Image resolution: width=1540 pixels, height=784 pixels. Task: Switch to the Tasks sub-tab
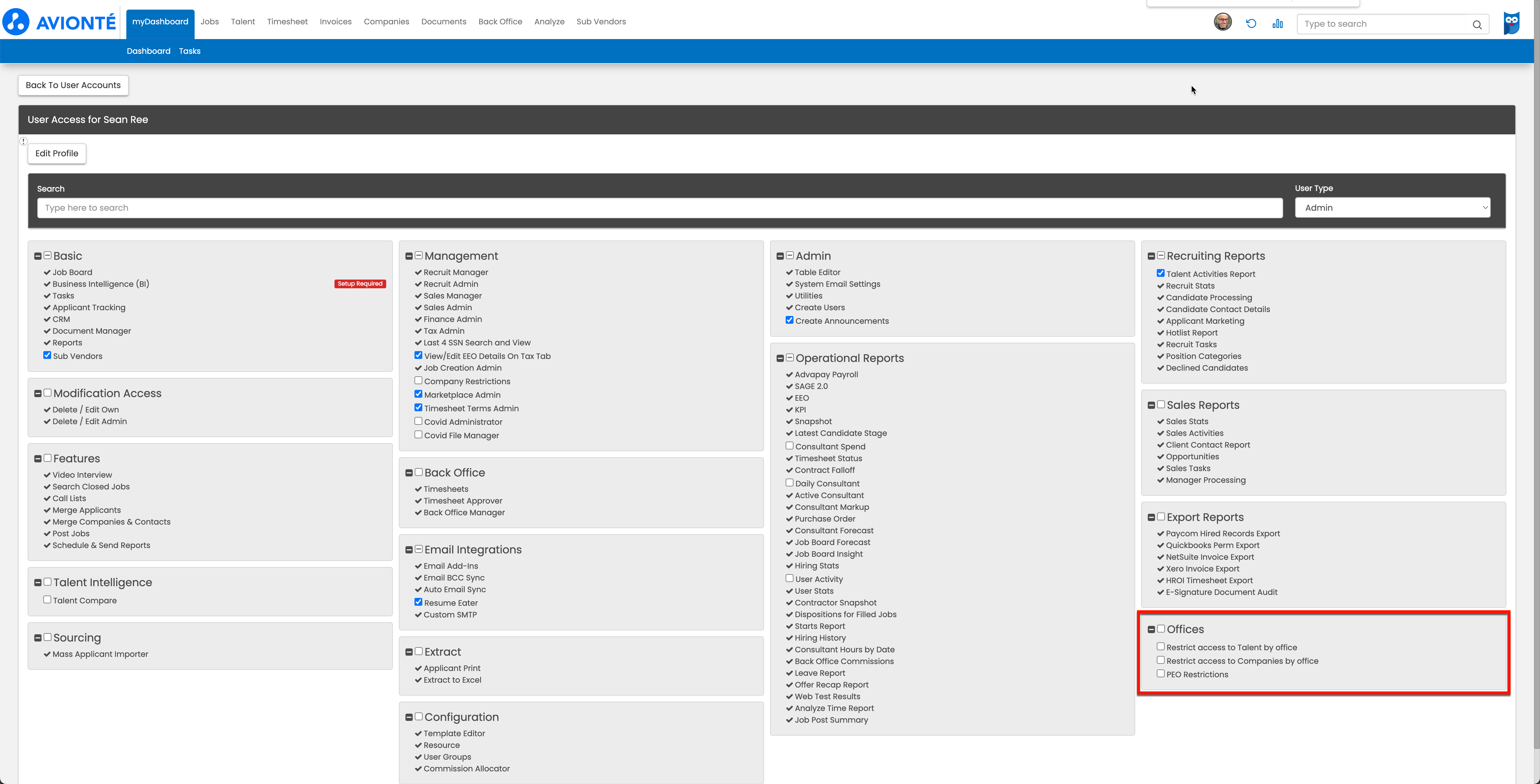[189, 51]
